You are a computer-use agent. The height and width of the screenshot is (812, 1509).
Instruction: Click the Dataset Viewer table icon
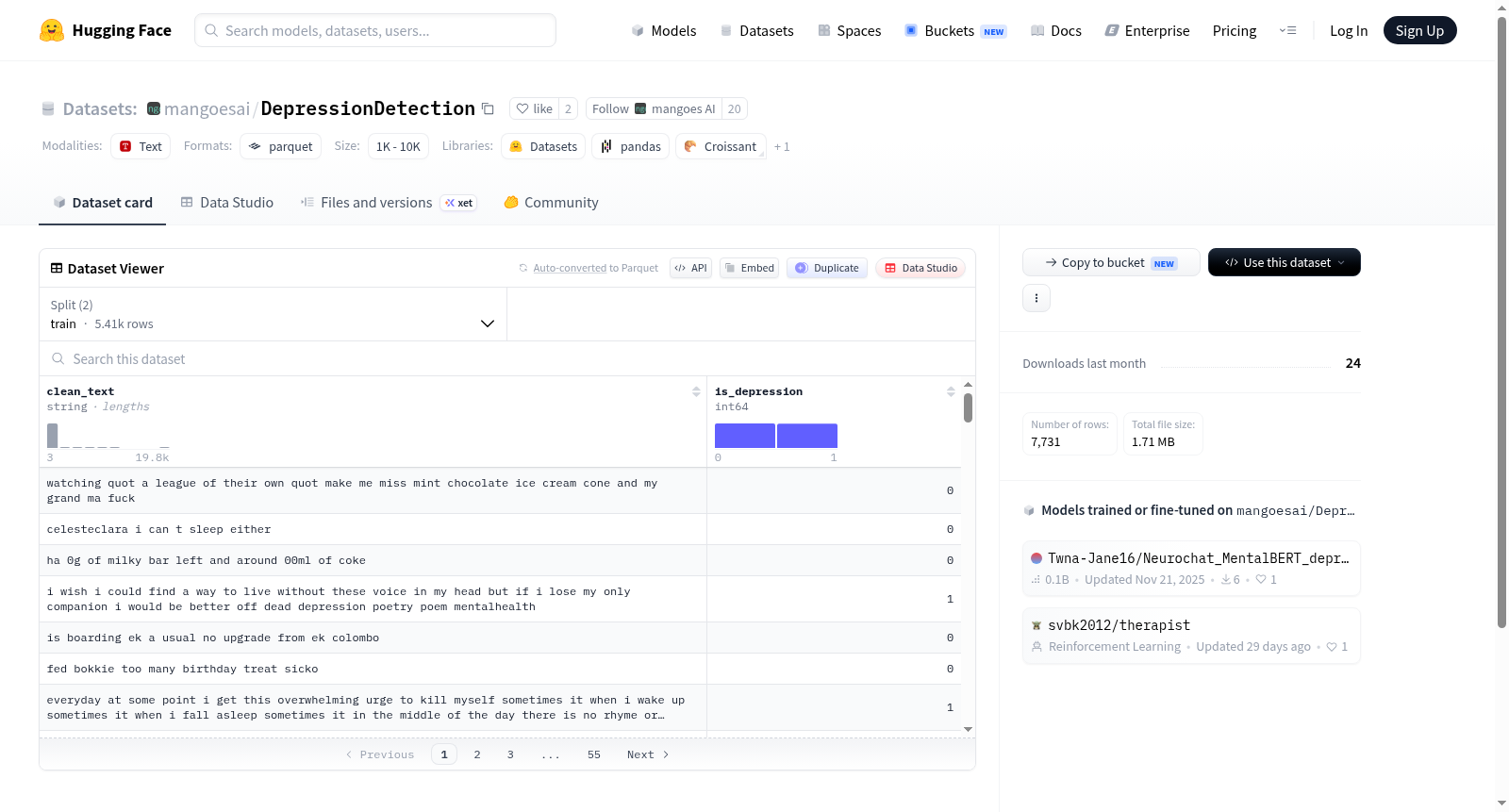pyautogui.click(x=57, y=268)
